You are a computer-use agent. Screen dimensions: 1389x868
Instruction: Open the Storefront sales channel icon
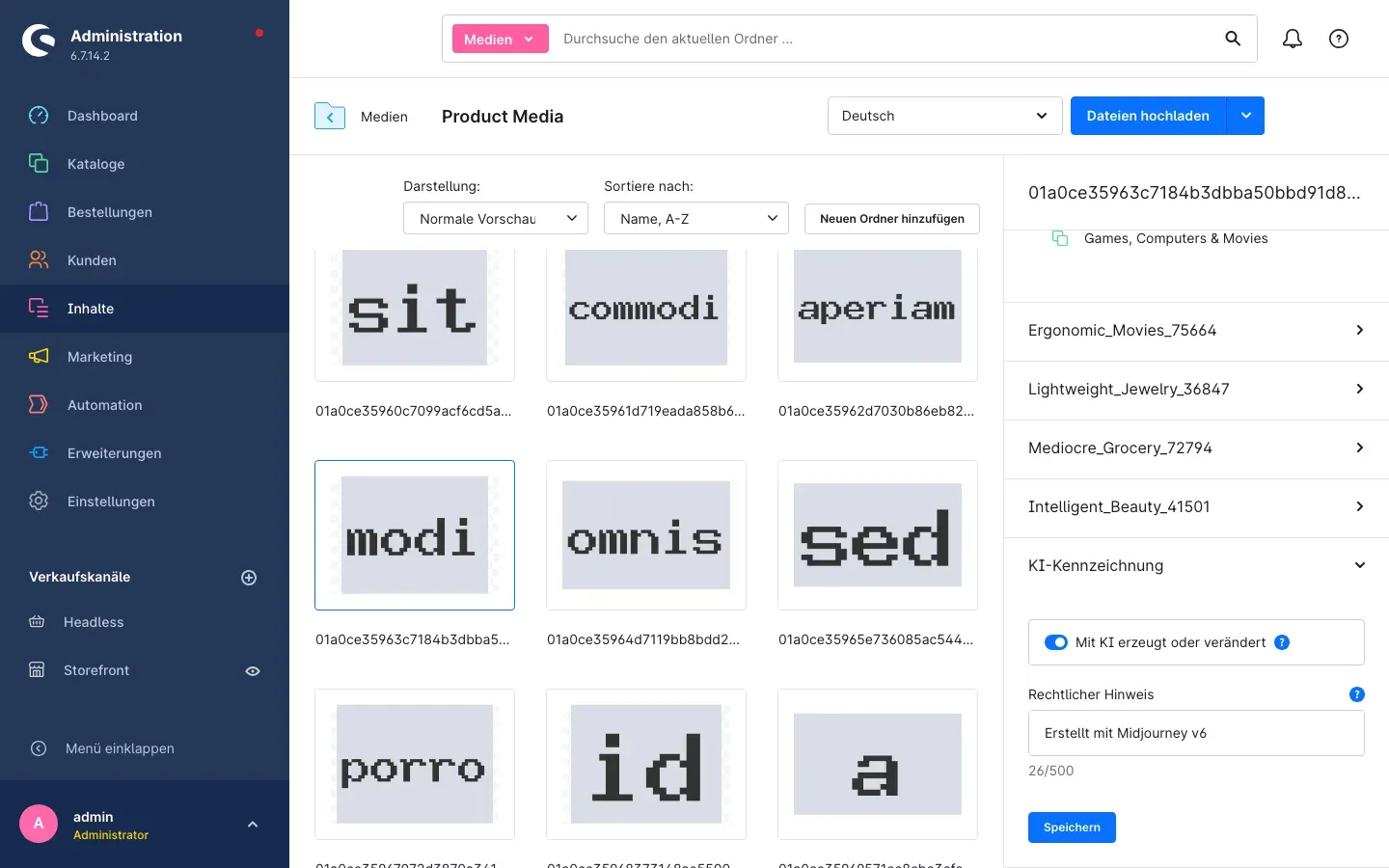37,670
